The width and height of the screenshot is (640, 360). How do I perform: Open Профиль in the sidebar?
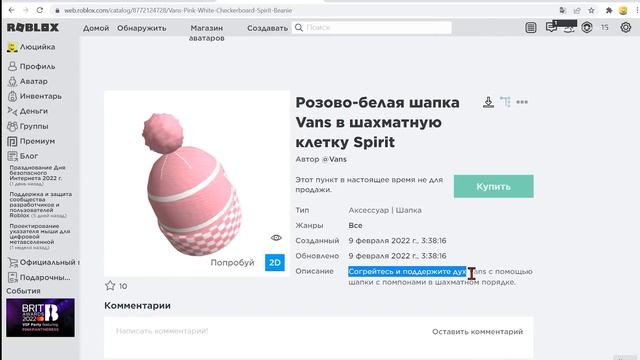(31, 66)
